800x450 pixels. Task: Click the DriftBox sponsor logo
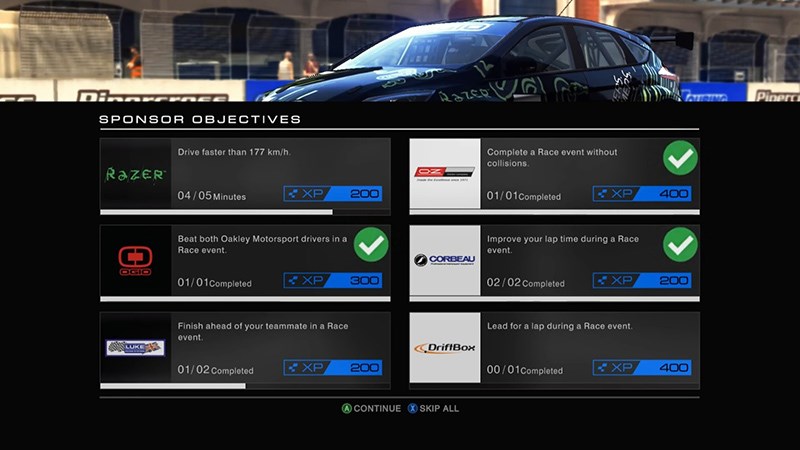pyautogui.click(x=444, y=348)
